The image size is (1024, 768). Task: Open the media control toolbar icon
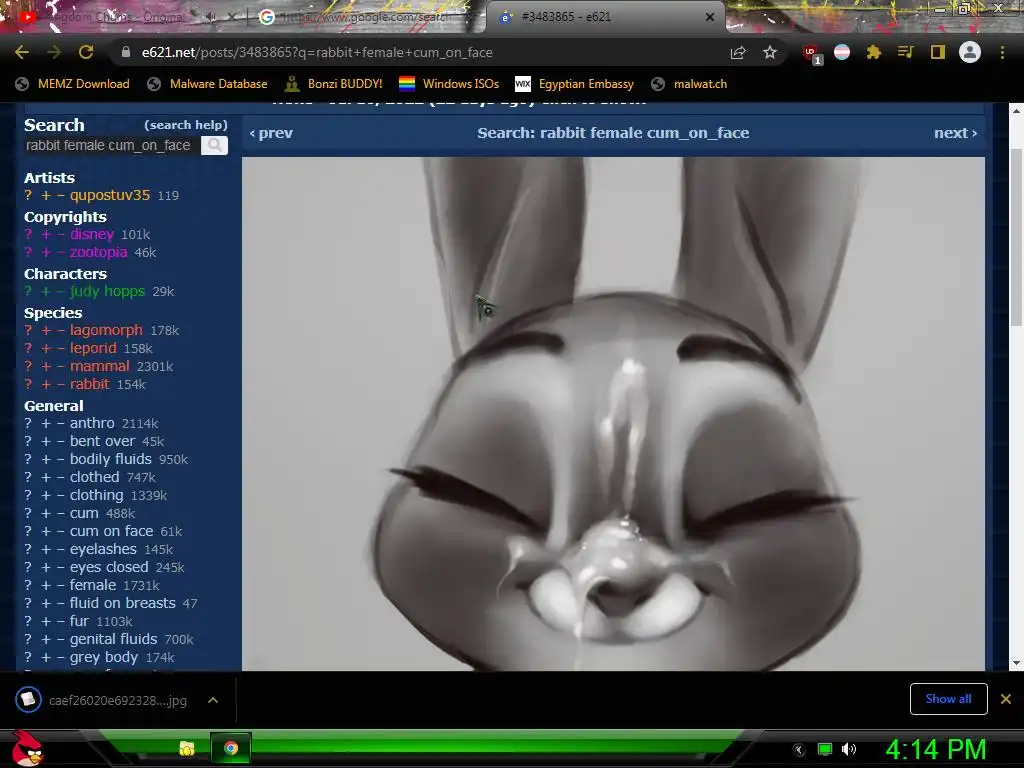click(905, 52)
